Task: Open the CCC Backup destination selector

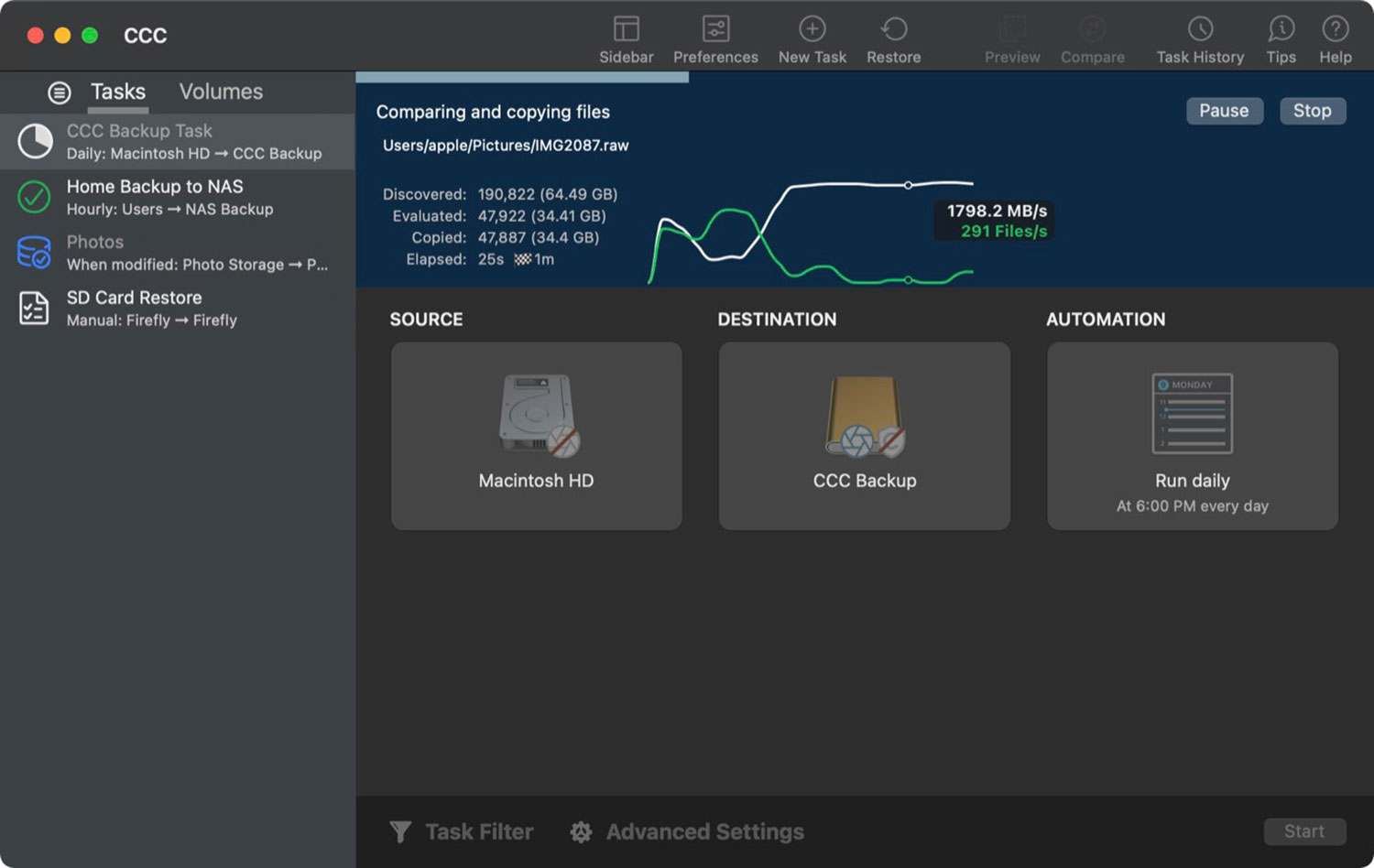Action: tap(864, 436)
